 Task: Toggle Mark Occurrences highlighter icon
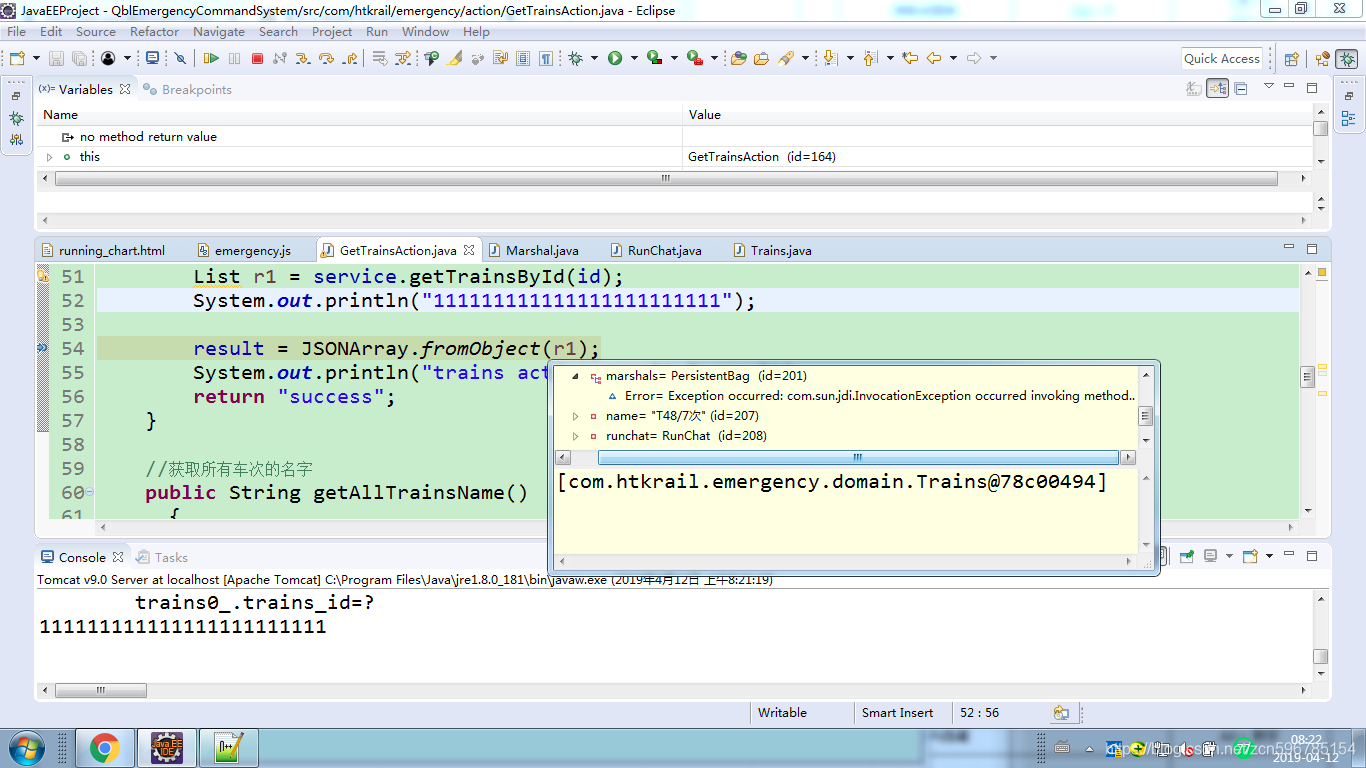click(454, 58)
